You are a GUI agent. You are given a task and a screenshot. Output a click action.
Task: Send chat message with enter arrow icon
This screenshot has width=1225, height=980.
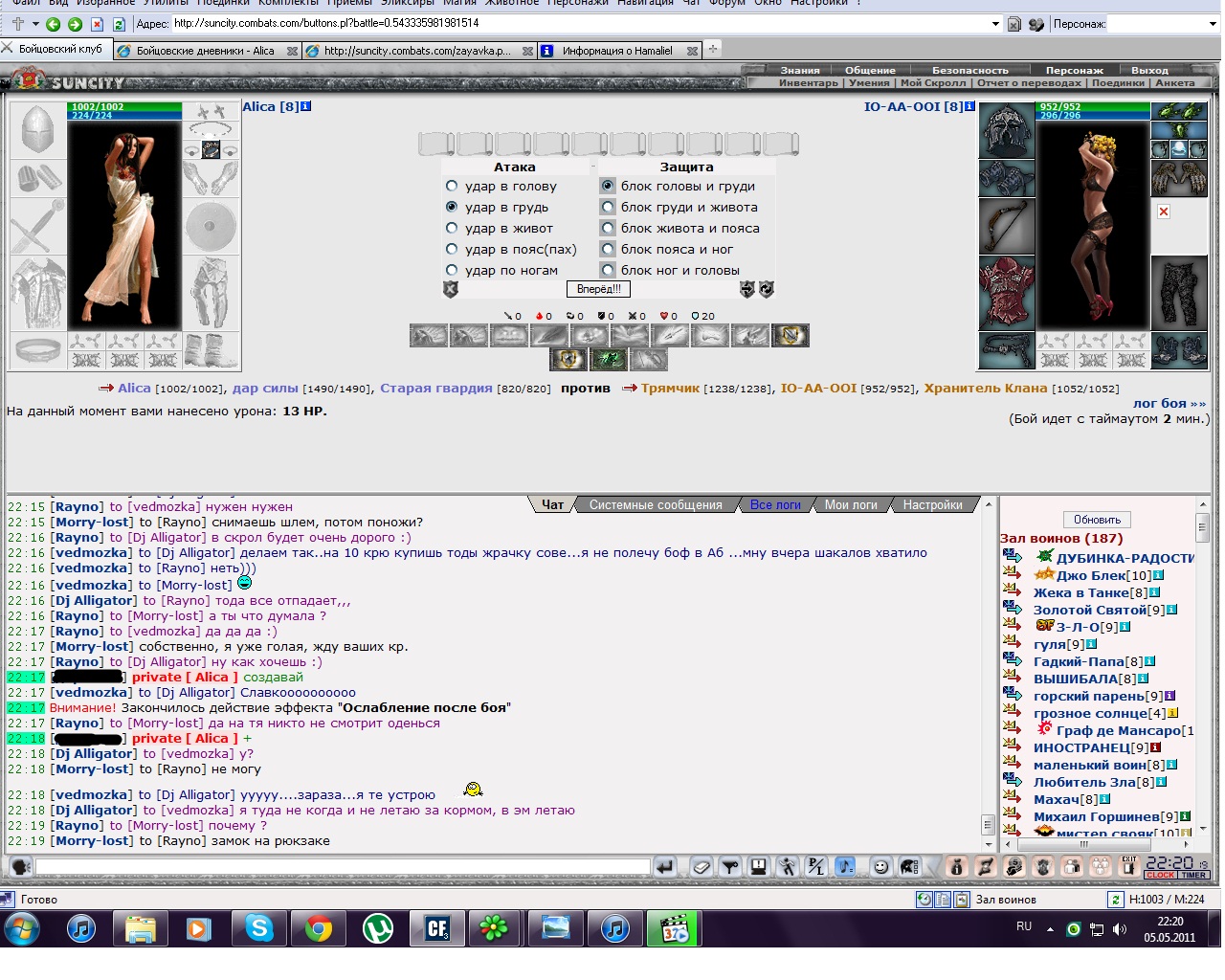point(665,867)
